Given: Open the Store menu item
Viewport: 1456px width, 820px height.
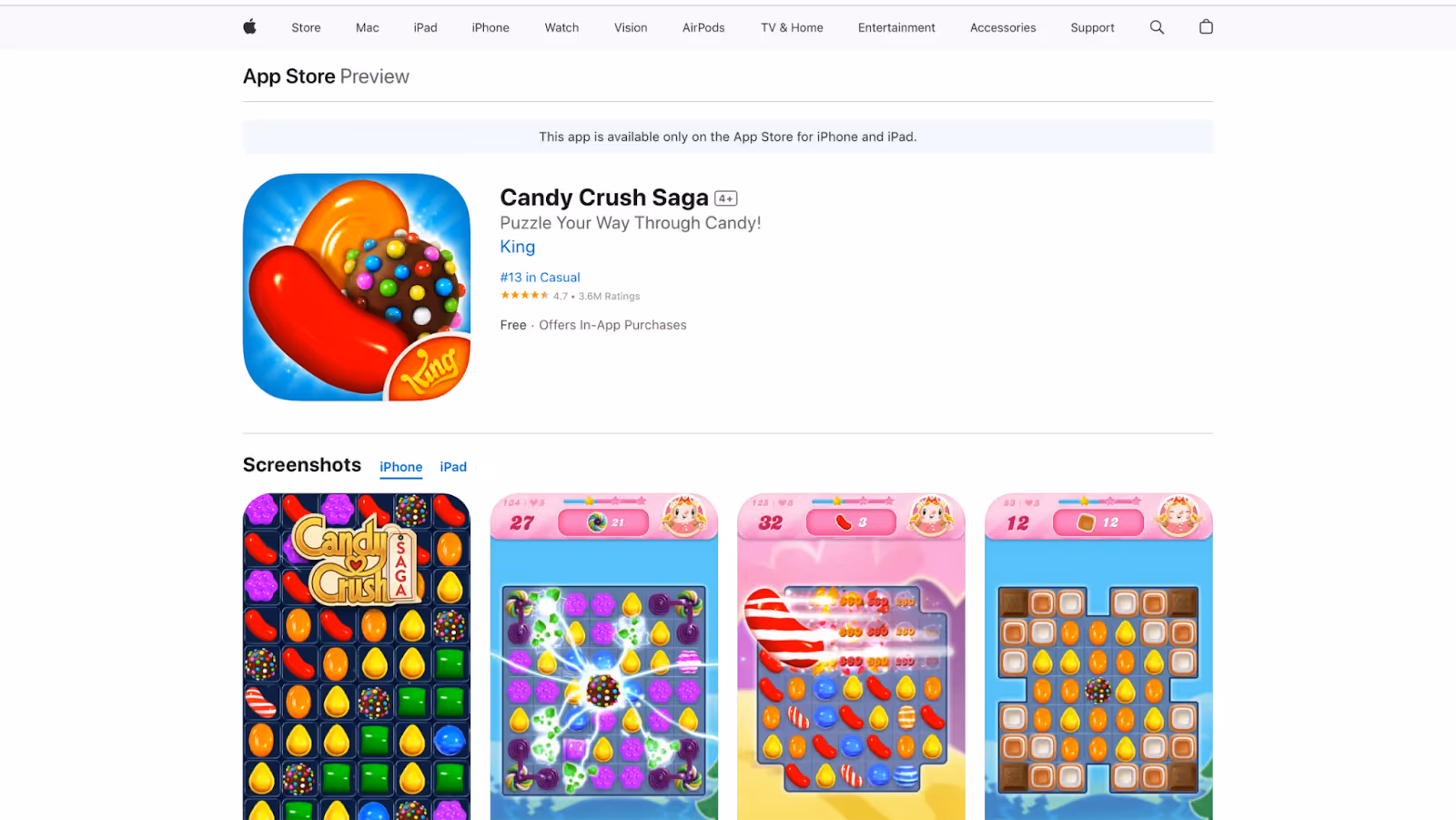Looking at the screenshot, I should [x=306, y=27].
